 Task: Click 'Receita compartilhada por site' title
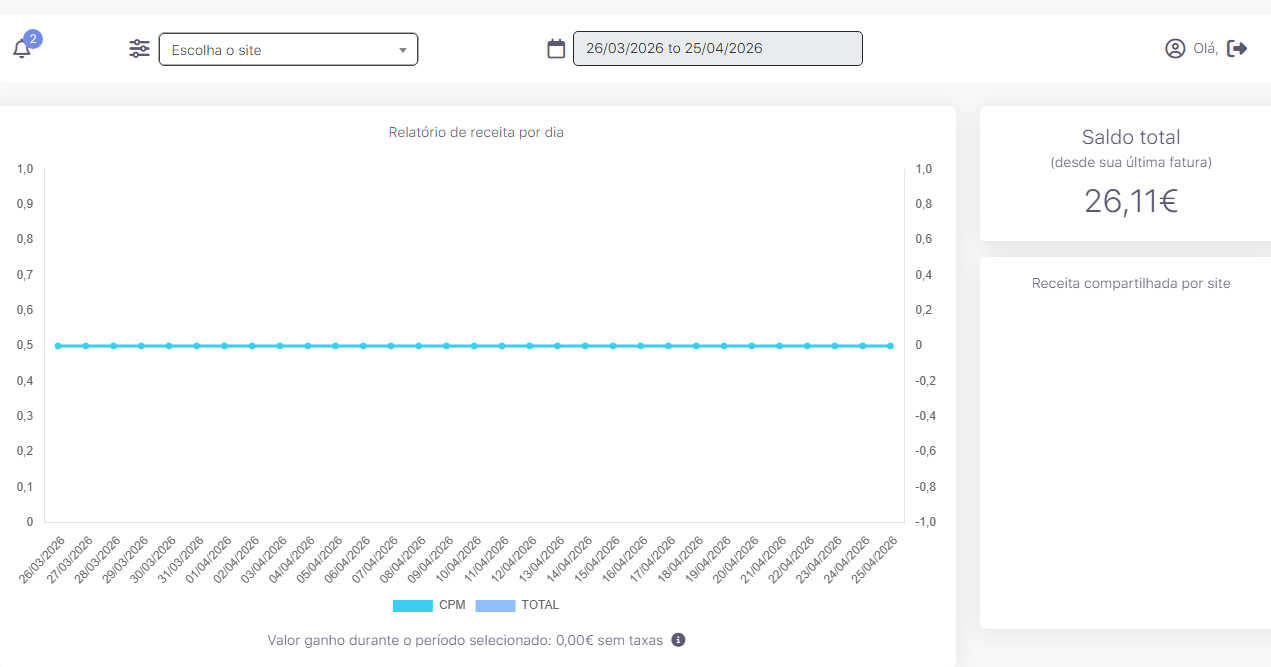tap(1131, 283)
